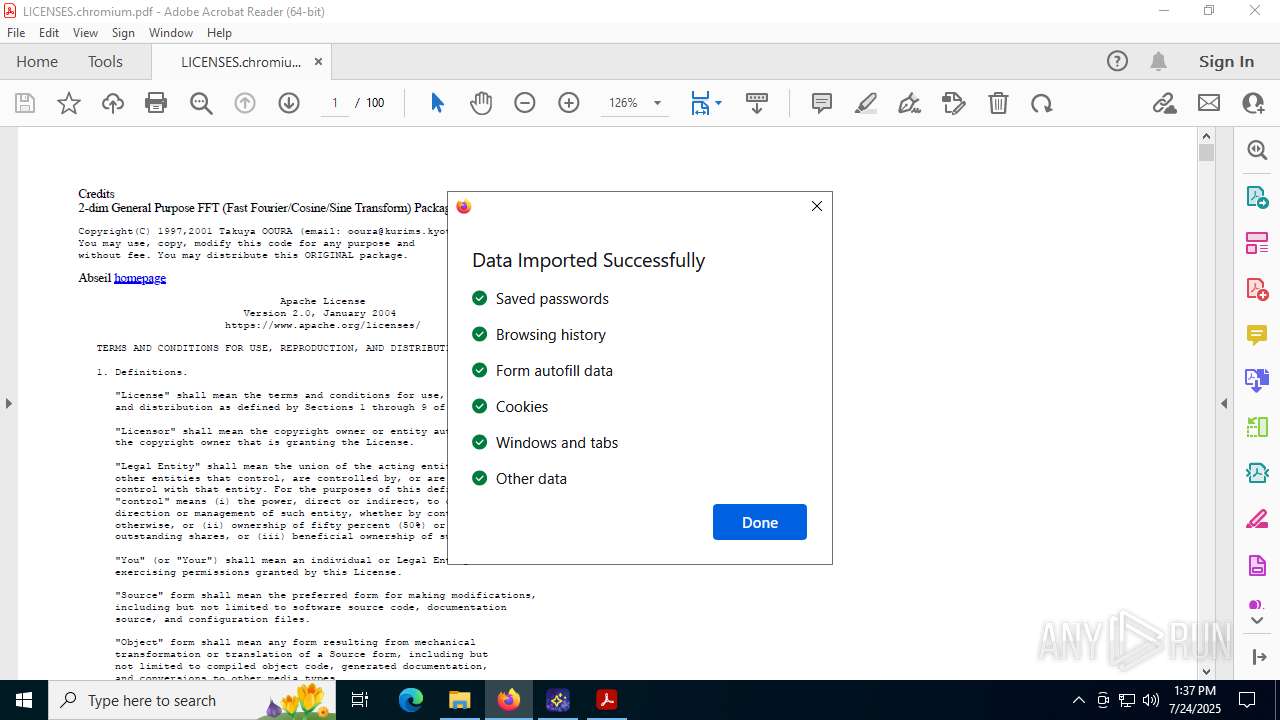Screen dimensions: 1280x720
Task: Open the yellow Comment sidebar tool
Action: click(x=1257, y=334)
